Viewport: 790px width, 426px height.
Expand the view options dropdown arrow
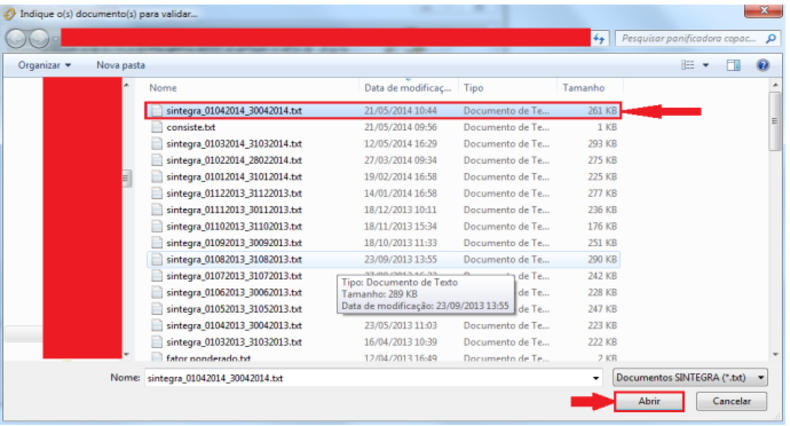tap(706, 65)
